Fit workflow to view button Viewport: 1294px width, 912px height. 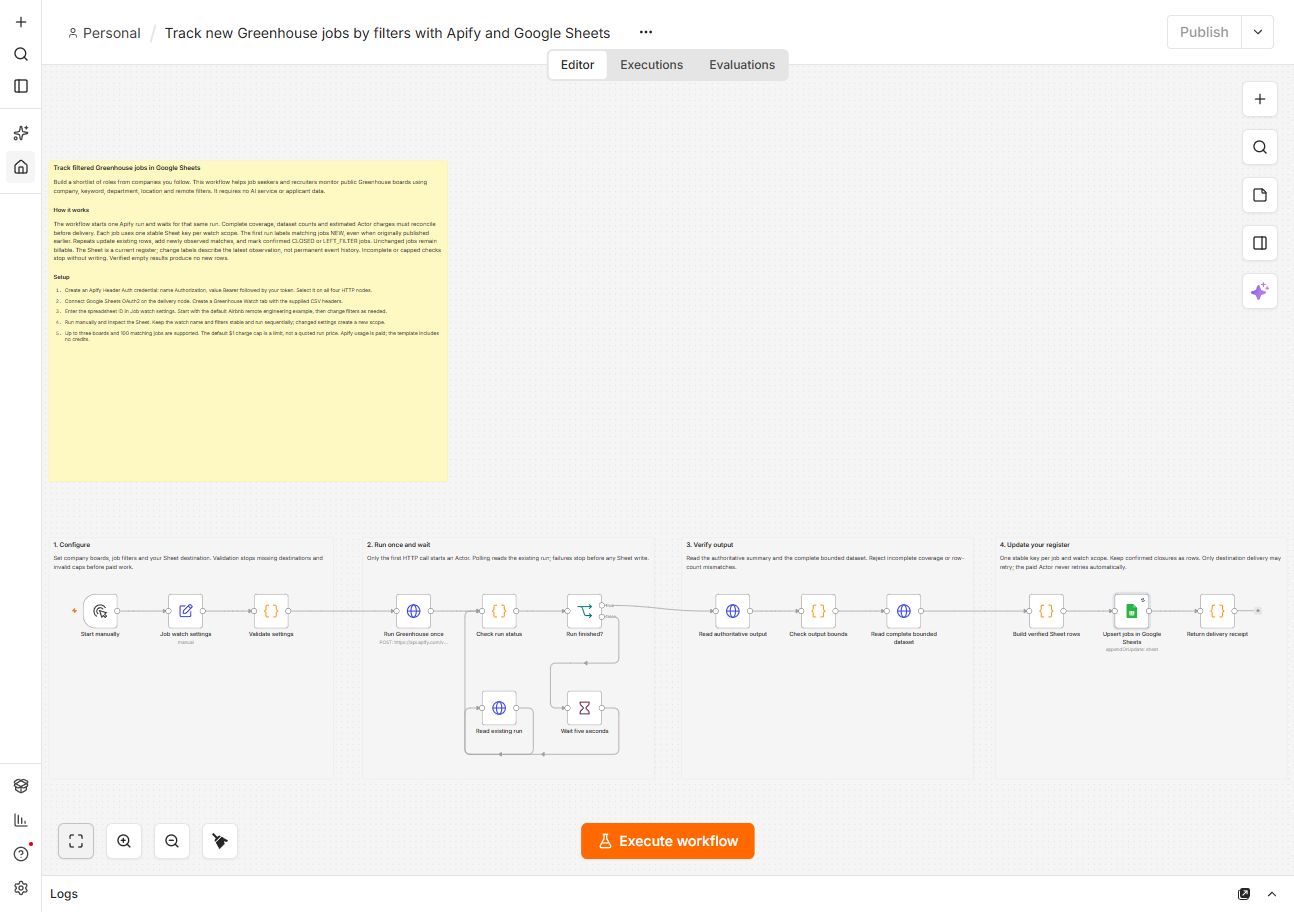coord(76,841)
